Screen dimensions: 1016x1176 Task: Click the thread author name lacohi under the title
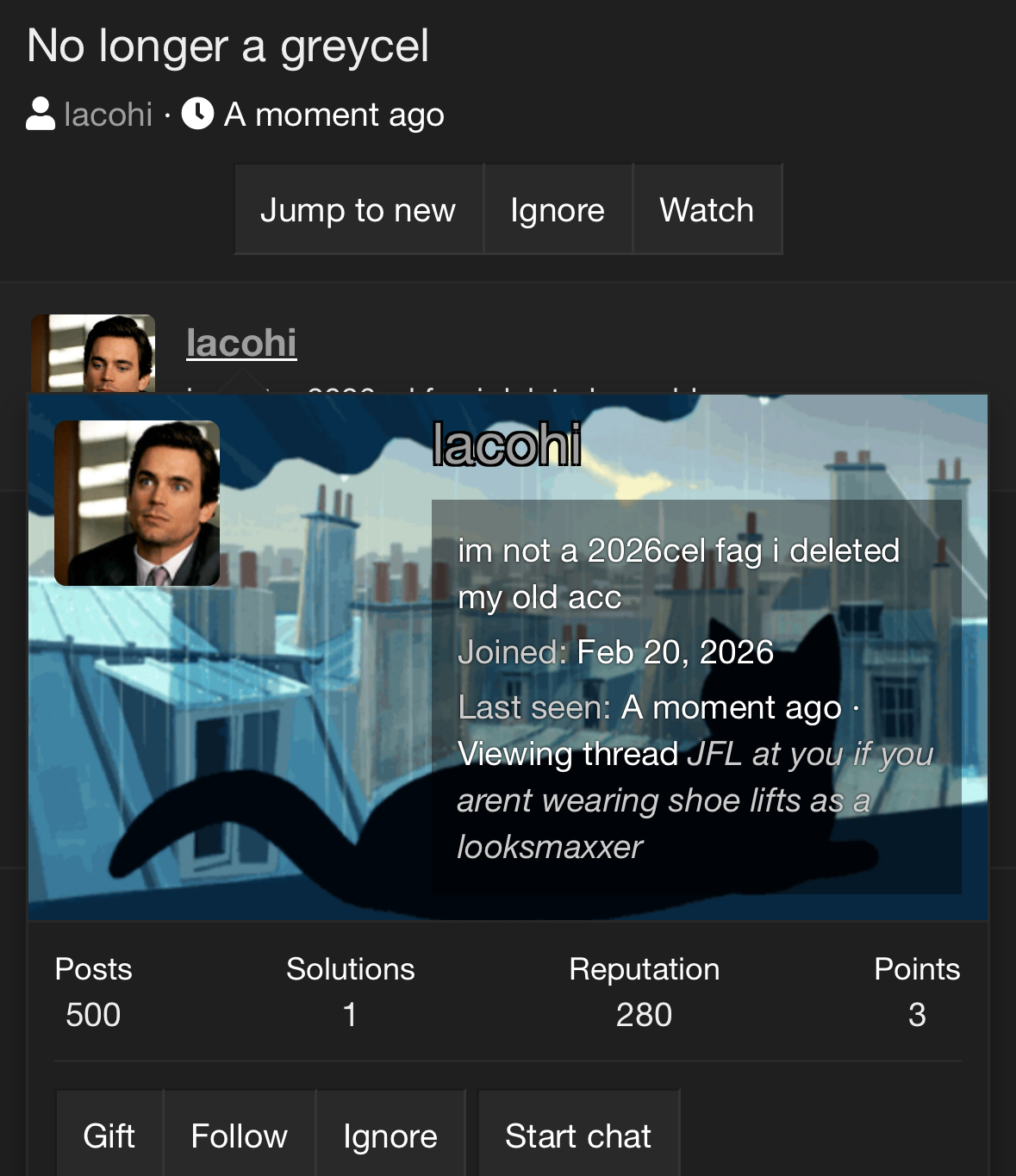click(x=109, y=114)
